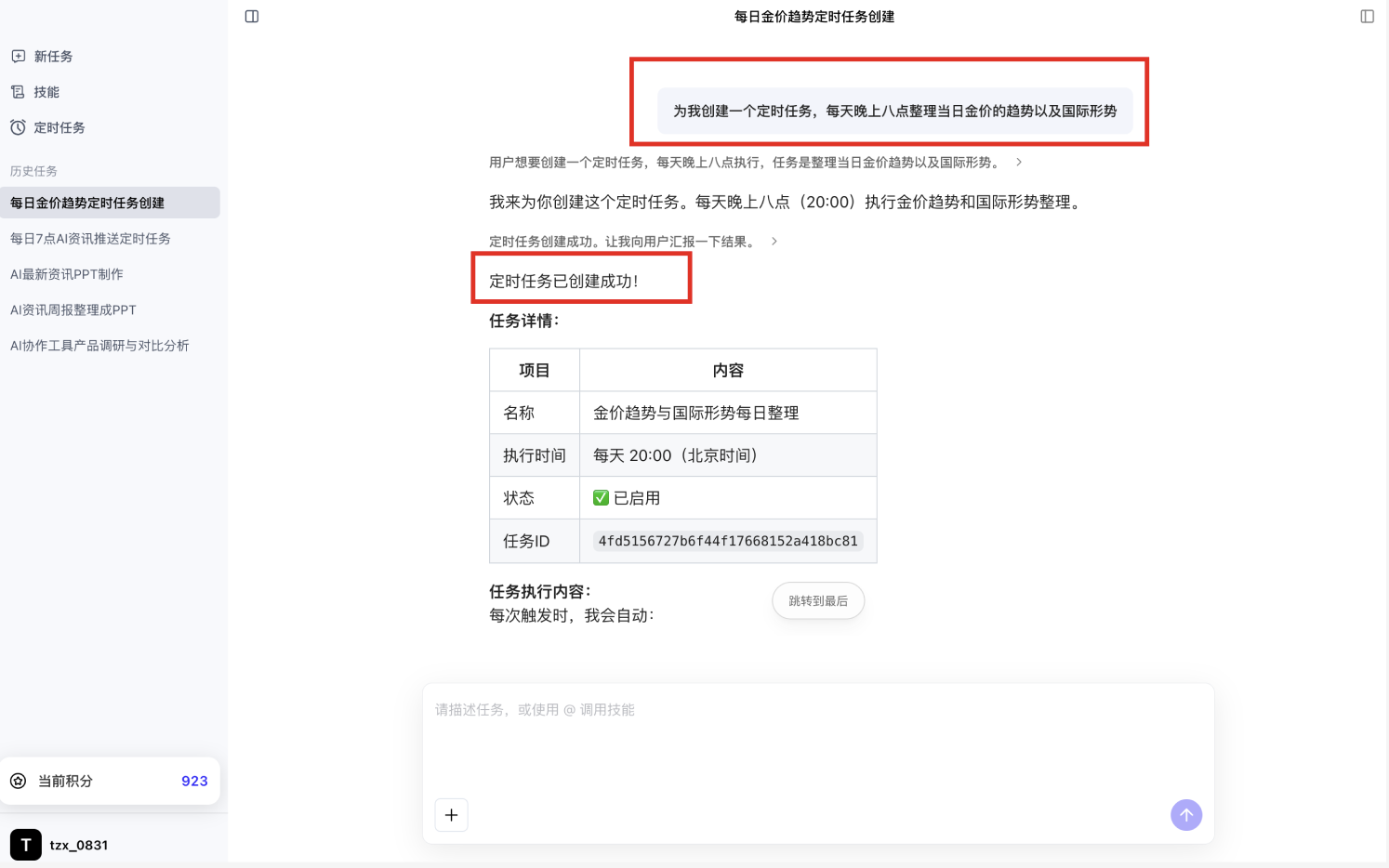Click the T user avatar icon
Screen dimensions: 1389x868
point(26,845)
